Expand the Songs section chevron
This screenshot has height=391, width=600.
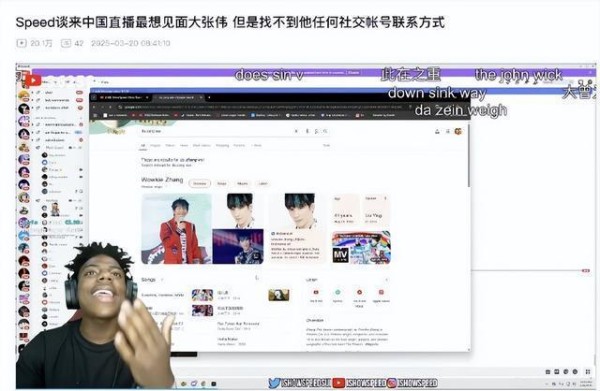[162, 280]
